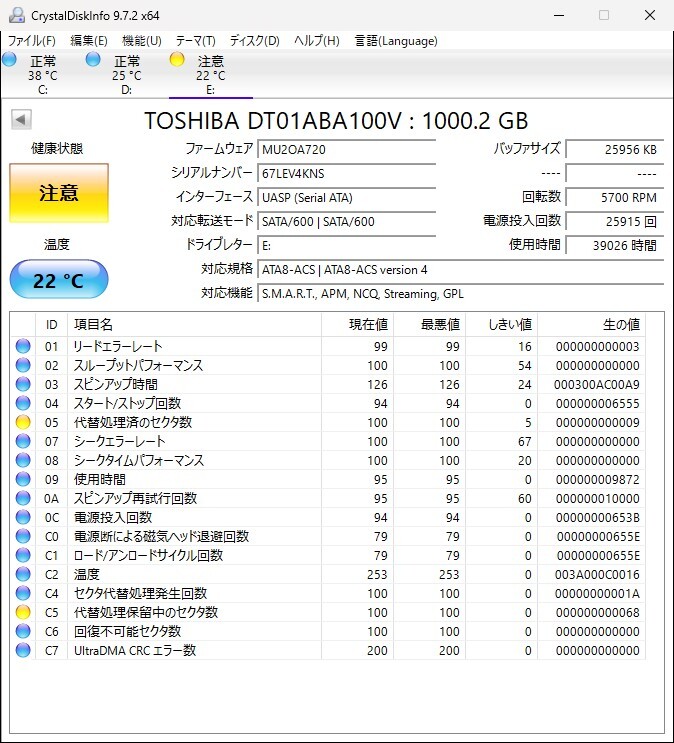Viewport: 674px width, 743px height.
Task: Click the standard field ATA8-ACS version 4
Action: [x=460, y=270]
